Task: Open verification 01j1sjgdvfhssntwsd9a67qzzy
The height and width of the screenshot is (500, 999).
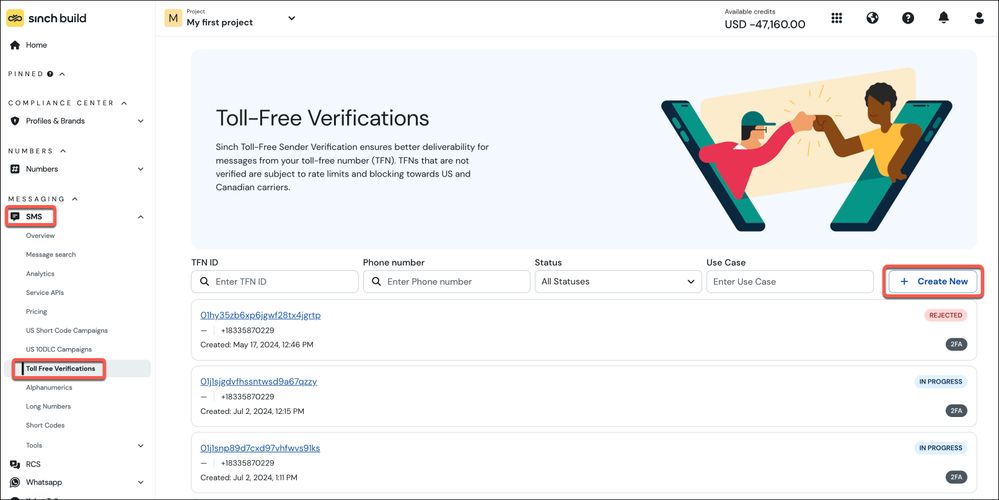Action: coord(259,382)
